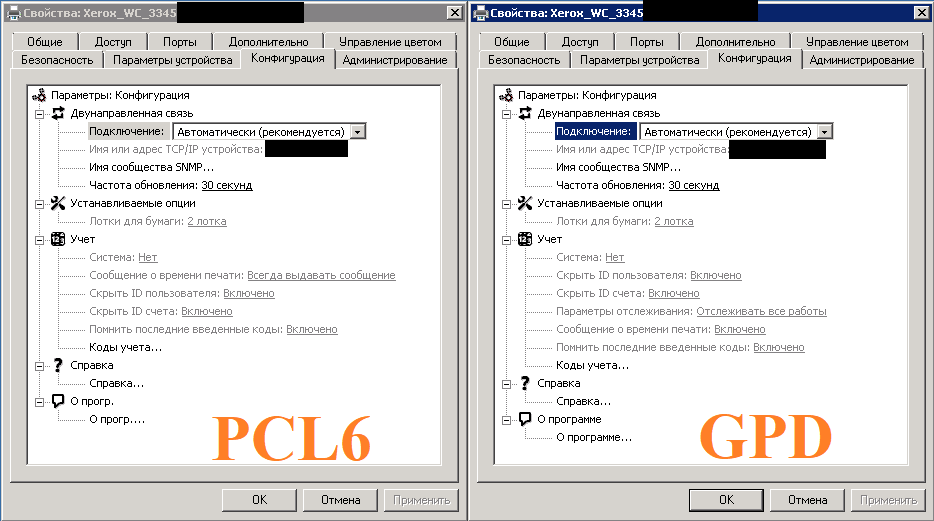The width and height of the screenshot is (934, 521).
Task: Select О прогр.… item in PCL6 window
Action: click(117, 419)
